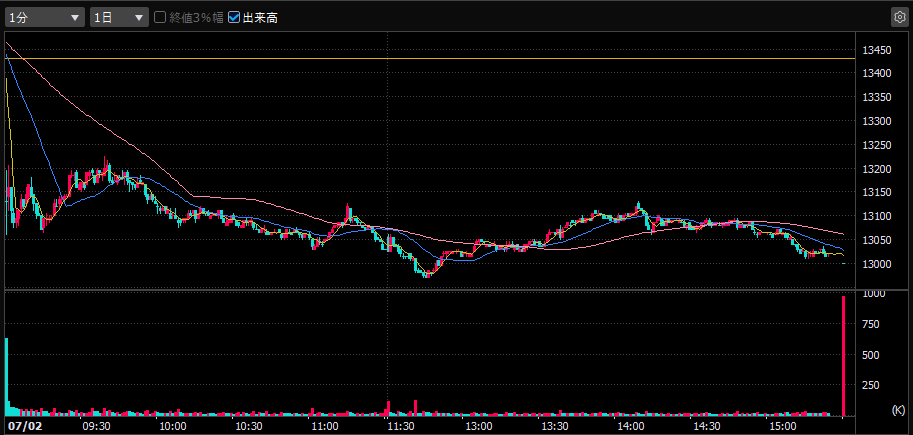Click the 13150 price axis label

[x=876, y=193]
